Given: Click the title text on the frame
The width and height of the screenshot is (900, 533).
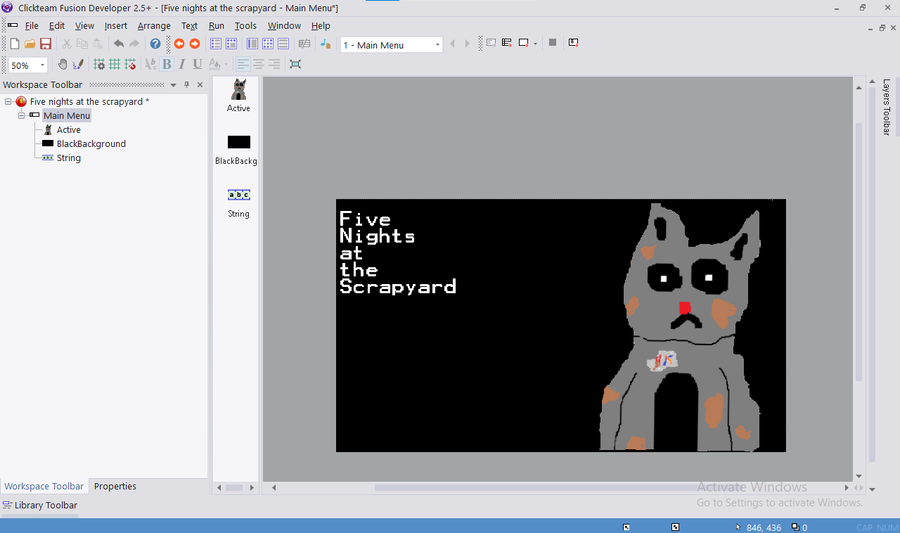Looking at the screenshot, I should [398, 252].
